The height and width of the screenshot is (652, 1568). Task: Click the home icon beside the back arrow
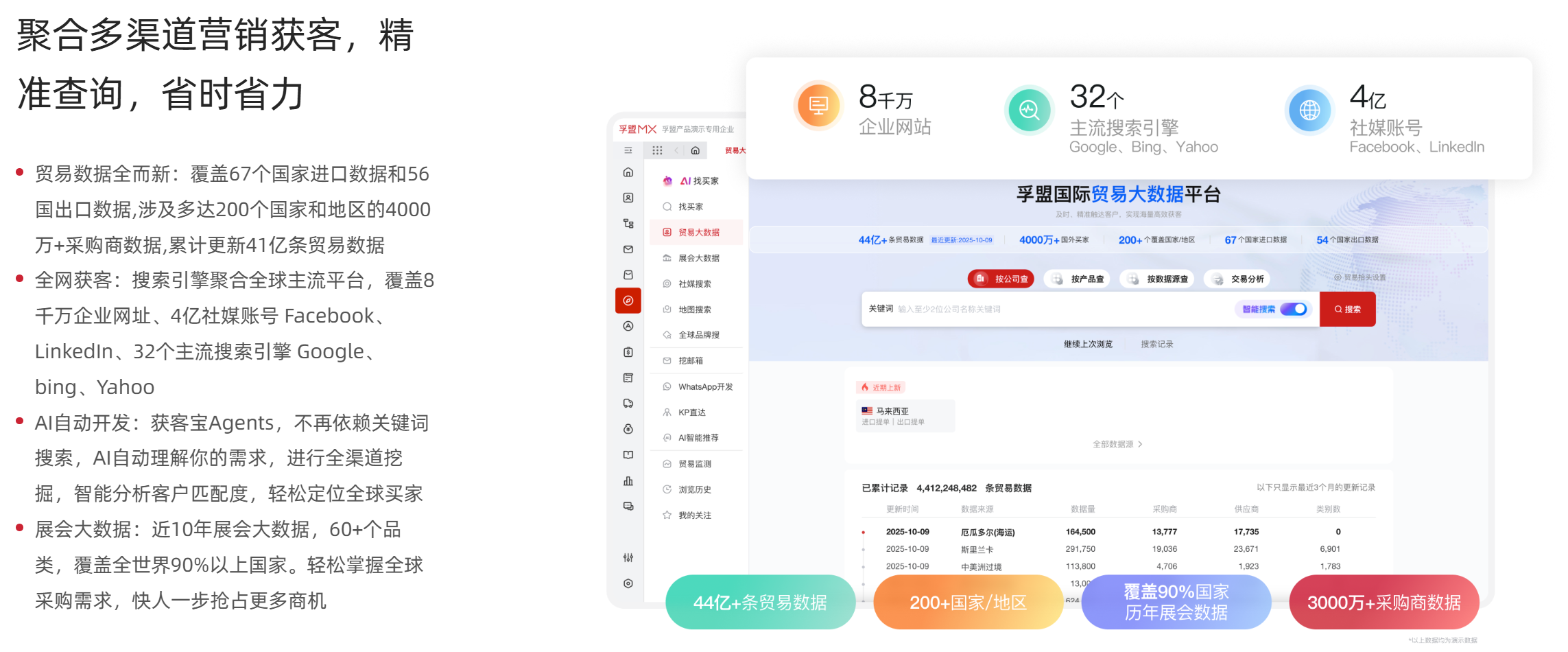click(696, 150)
